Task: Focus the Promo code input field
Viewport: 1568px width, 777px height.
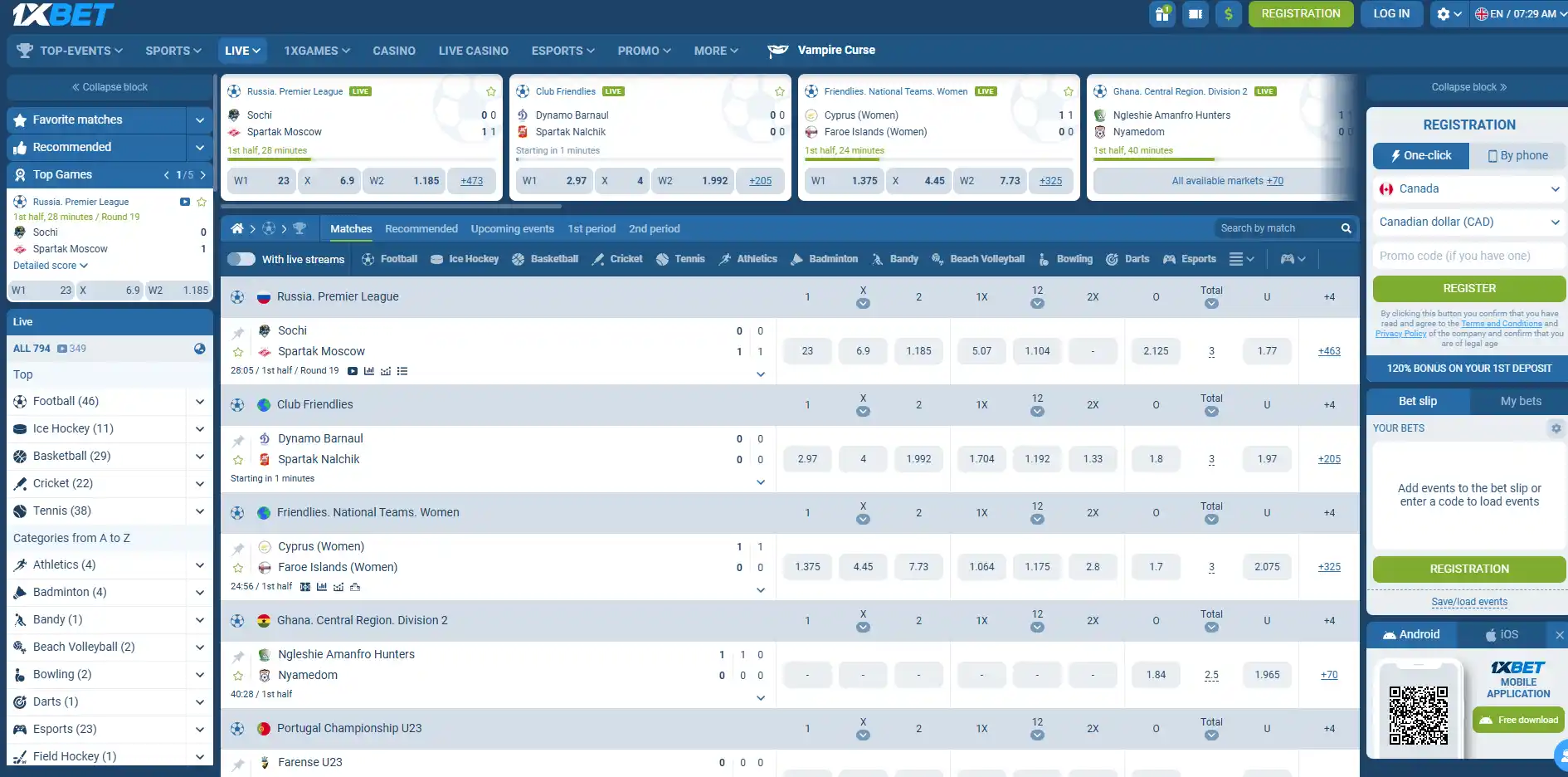Action: (x=1469, y=256)
